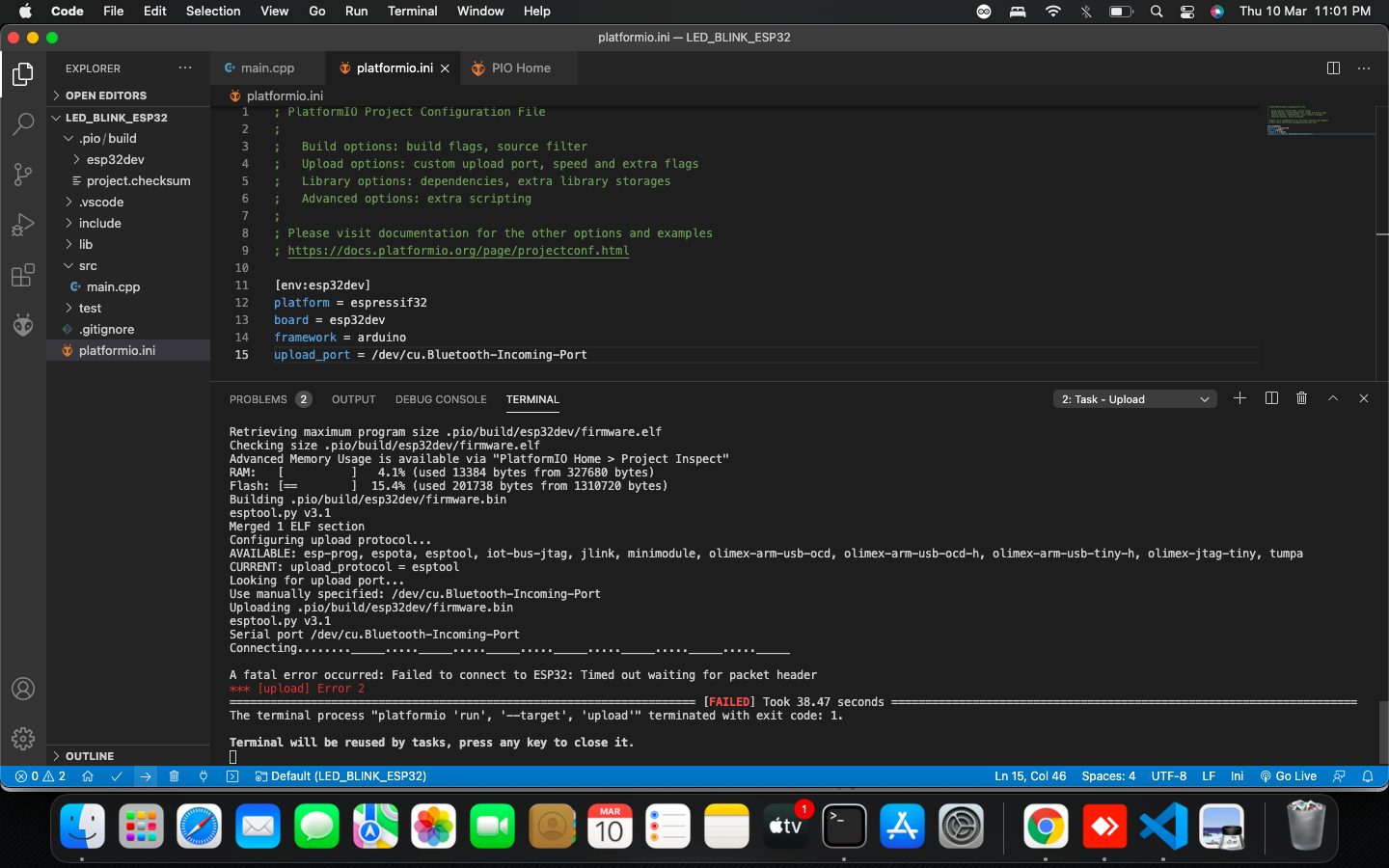Image resolution: width=1389 pixels, height=868 pixels.
Task: Open Wi-Fi status in menu bar
Action: [1053, 12]
